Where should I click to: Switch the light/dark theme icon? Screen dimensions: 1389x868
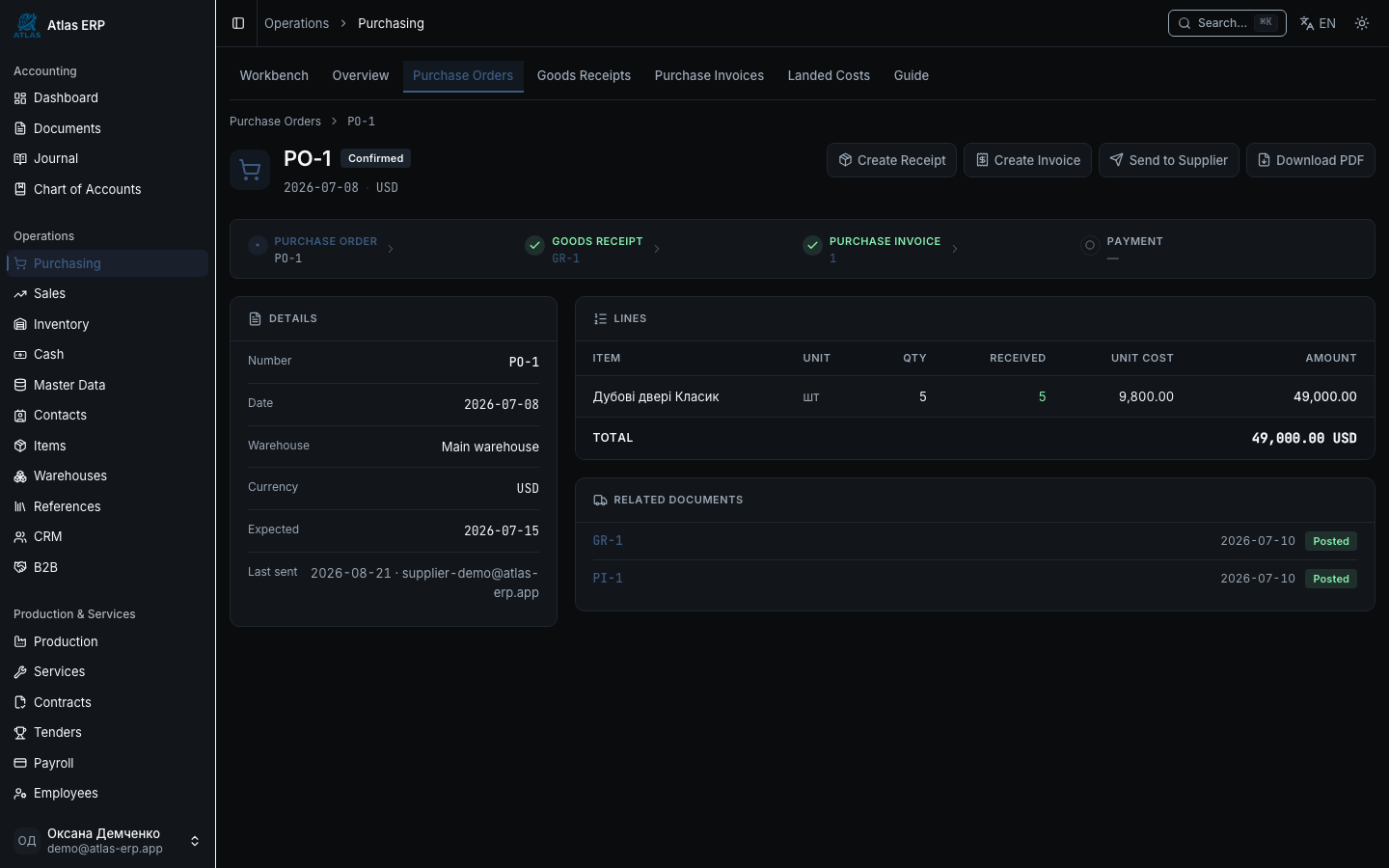[1362, 23]
